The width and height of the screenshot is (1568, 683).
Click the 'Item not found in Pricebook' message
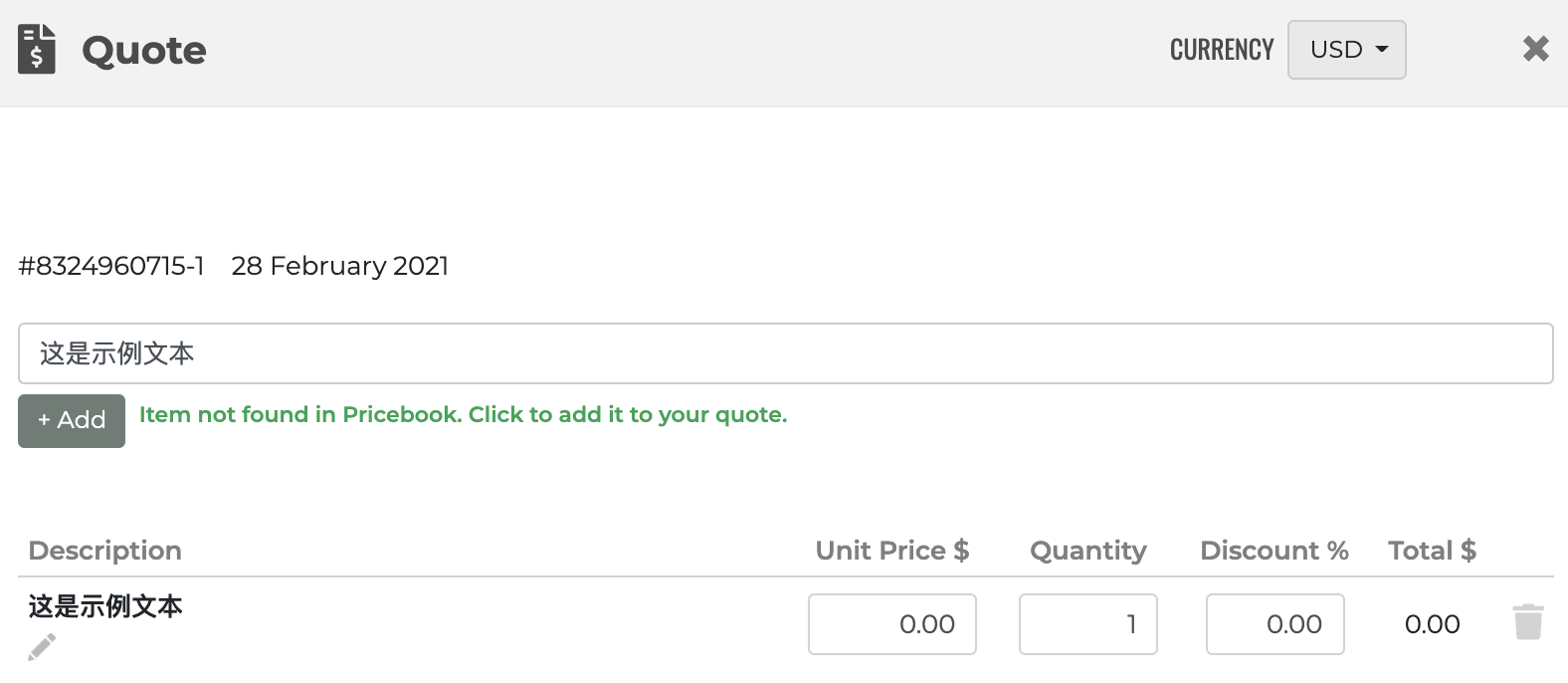(x=463, y=415)
